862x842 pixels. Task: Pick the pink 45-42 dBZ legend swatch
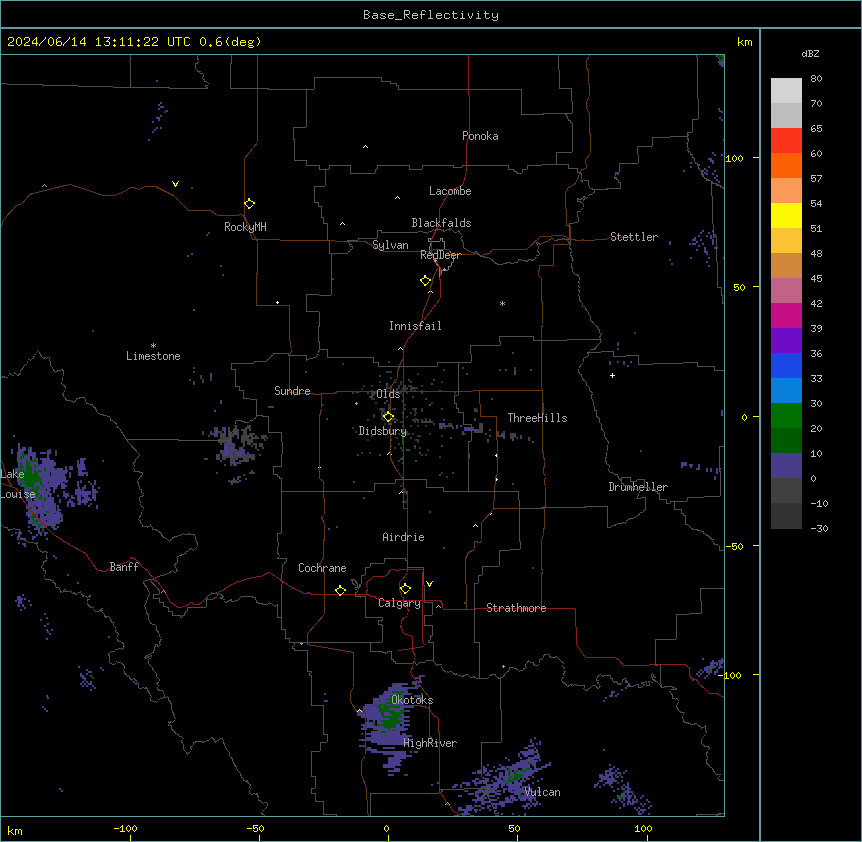pyautogui.click(x=786, y=291)
